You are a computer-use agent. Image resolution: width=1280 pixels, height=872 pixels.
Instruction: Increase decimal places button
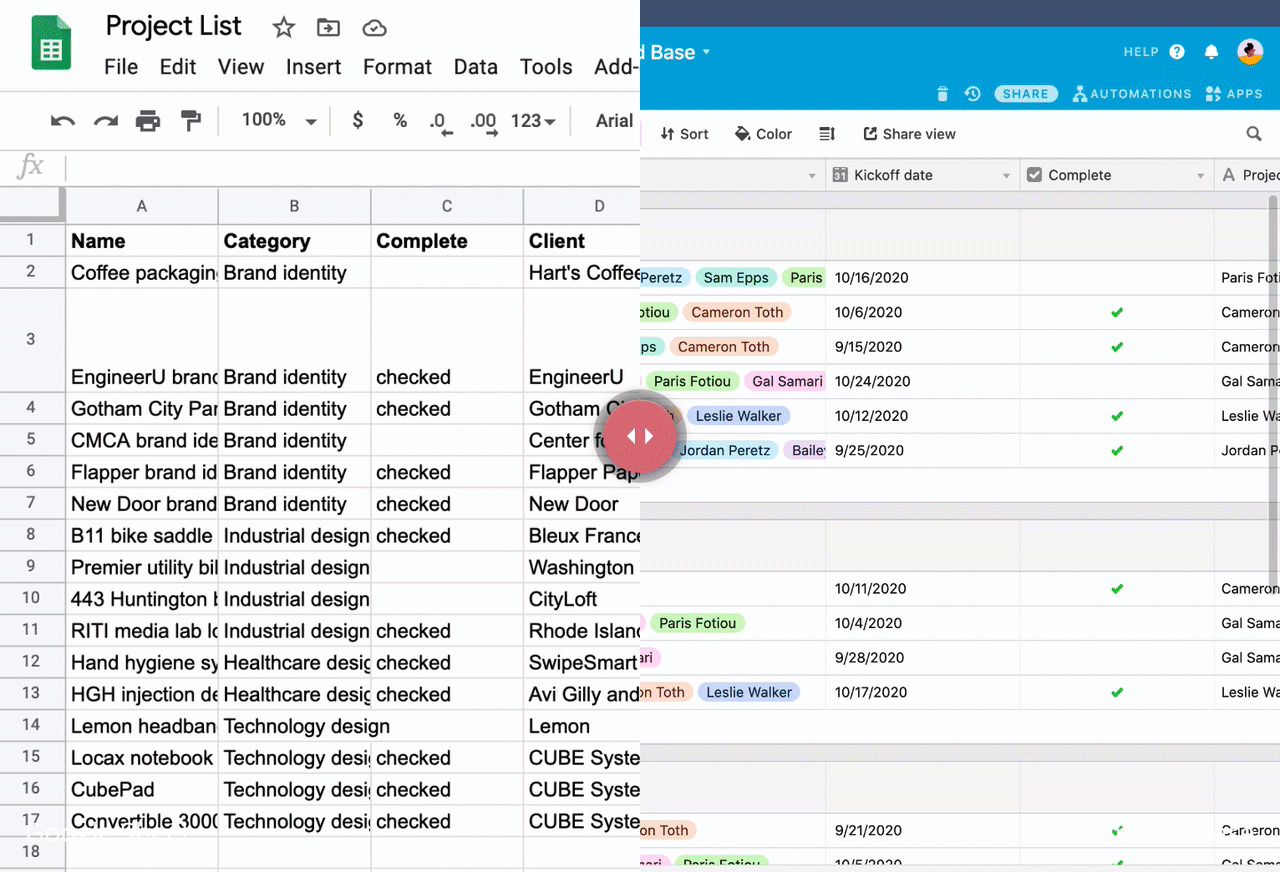[483, 123]
